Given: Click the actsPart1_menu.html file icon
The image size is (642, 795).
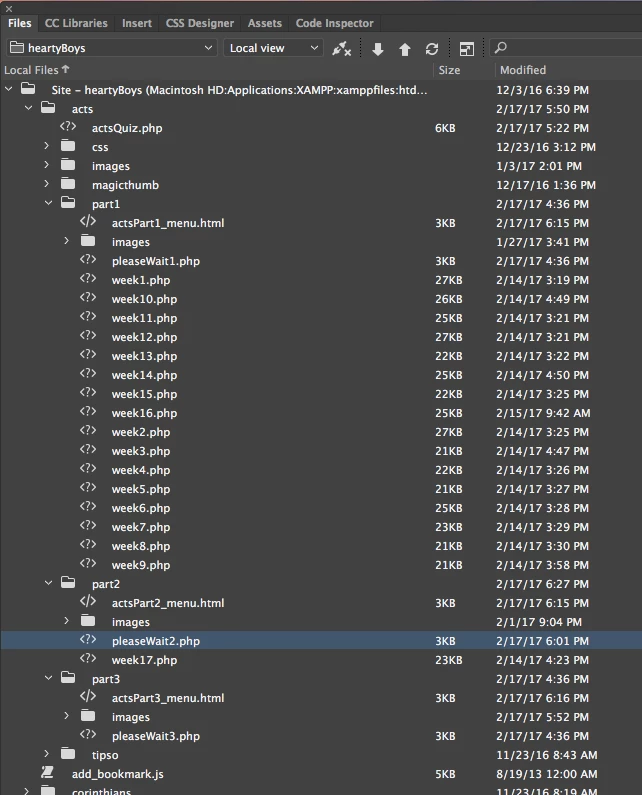Looking at the screenshot, I should pyautogui.click(x=88, y=222).
